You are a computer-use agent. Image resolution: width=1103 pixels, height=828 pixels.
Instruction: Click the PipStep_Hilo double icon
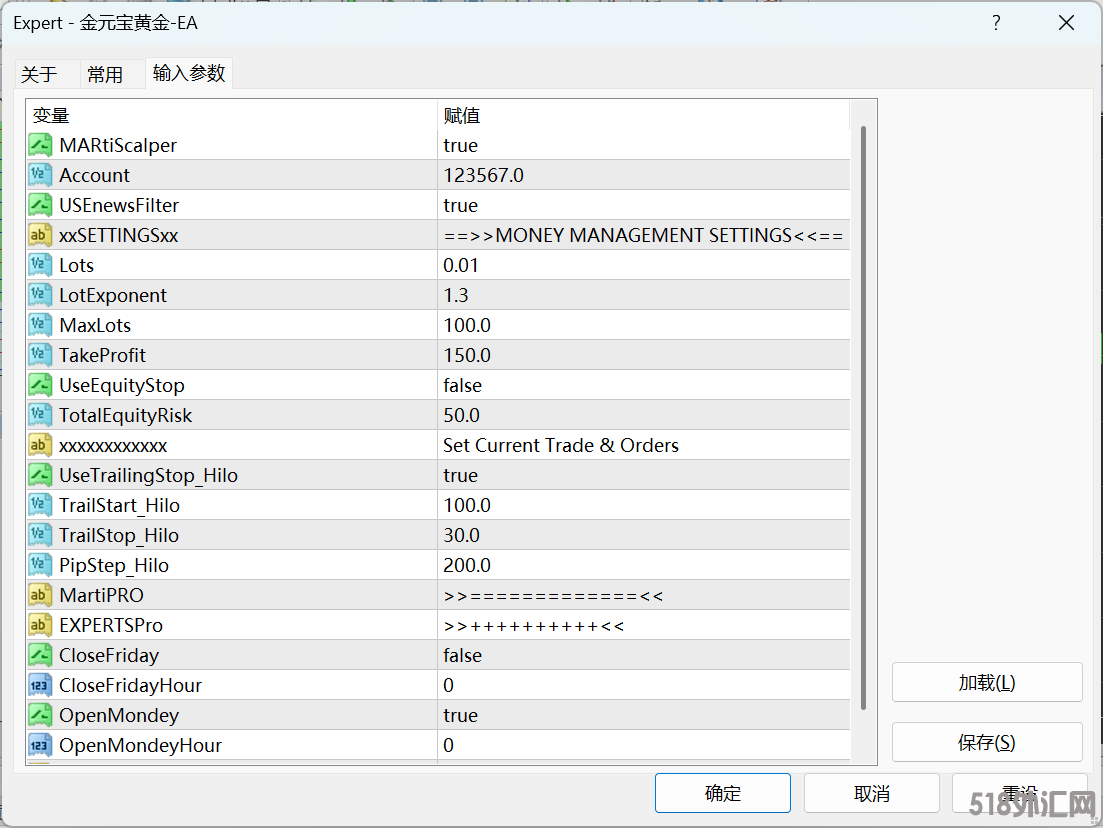pyautogui.click(x=40, y=565)
